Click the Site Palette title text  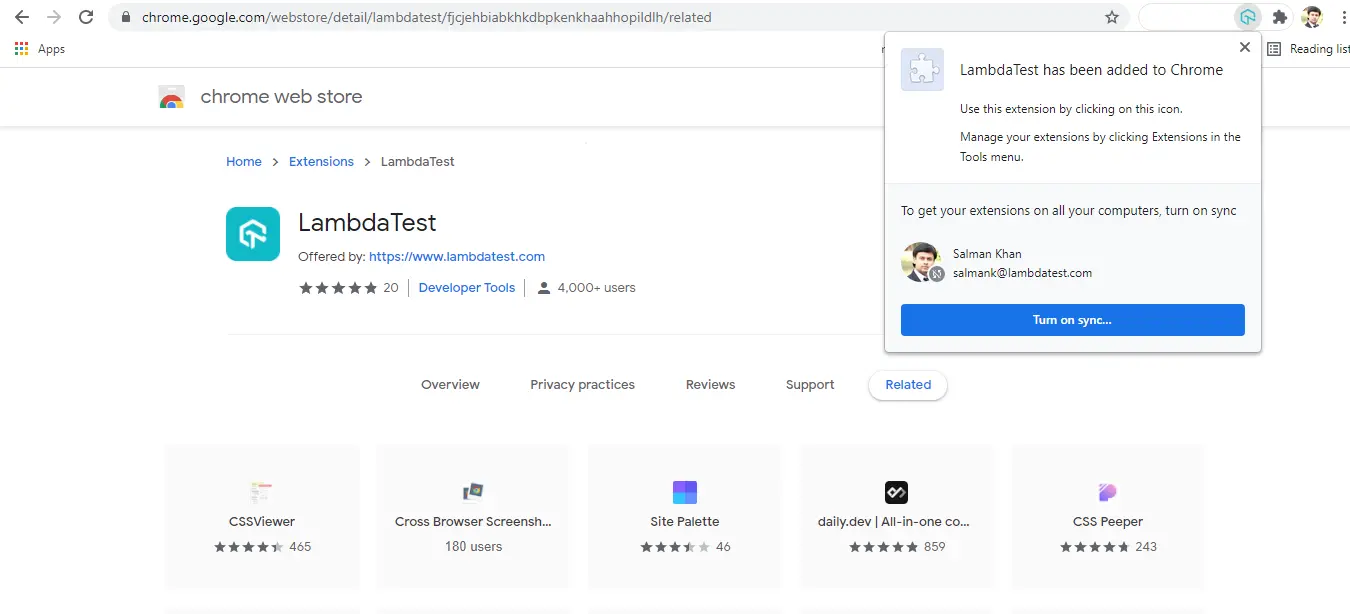[685, 522]
